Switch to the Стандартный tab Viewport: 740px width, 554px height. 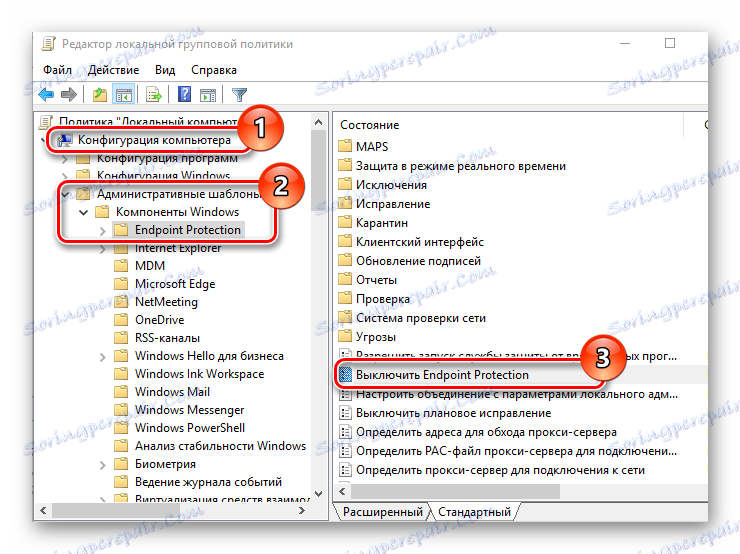[474, 512]
